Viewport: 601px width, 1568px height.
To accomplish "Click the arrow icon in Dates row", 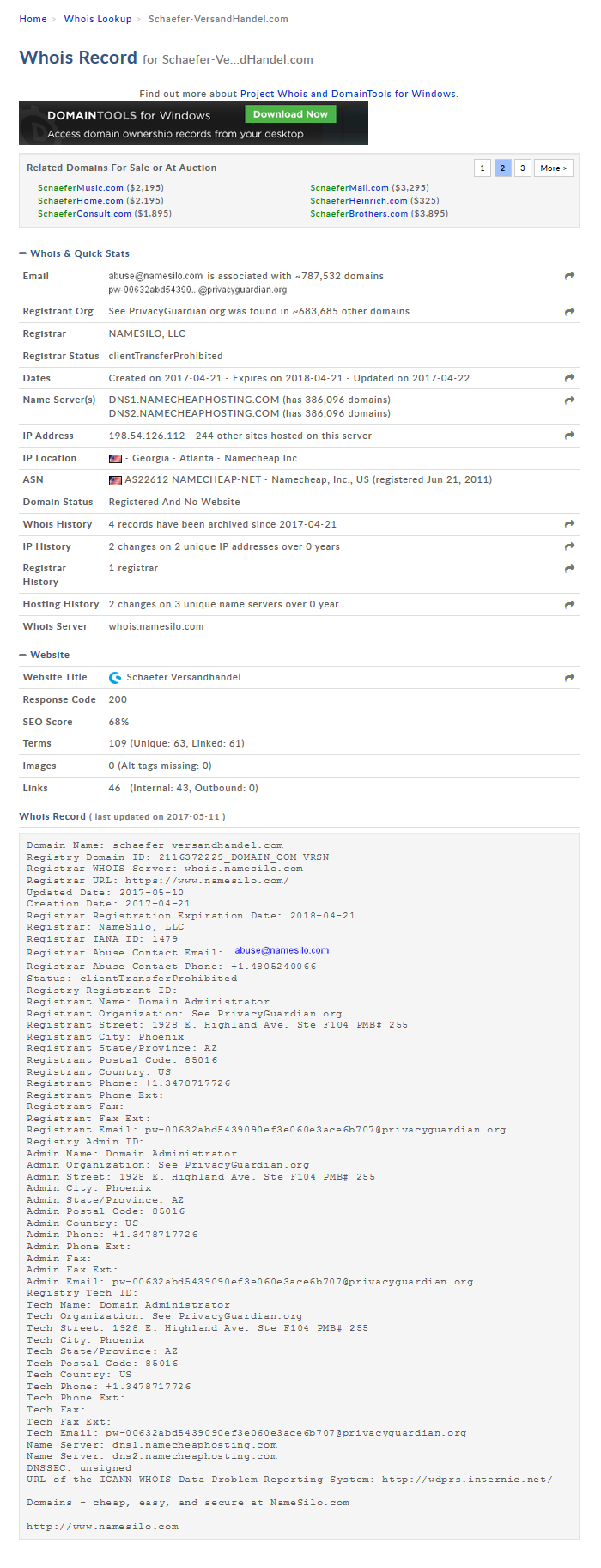I will click(569, 378).
